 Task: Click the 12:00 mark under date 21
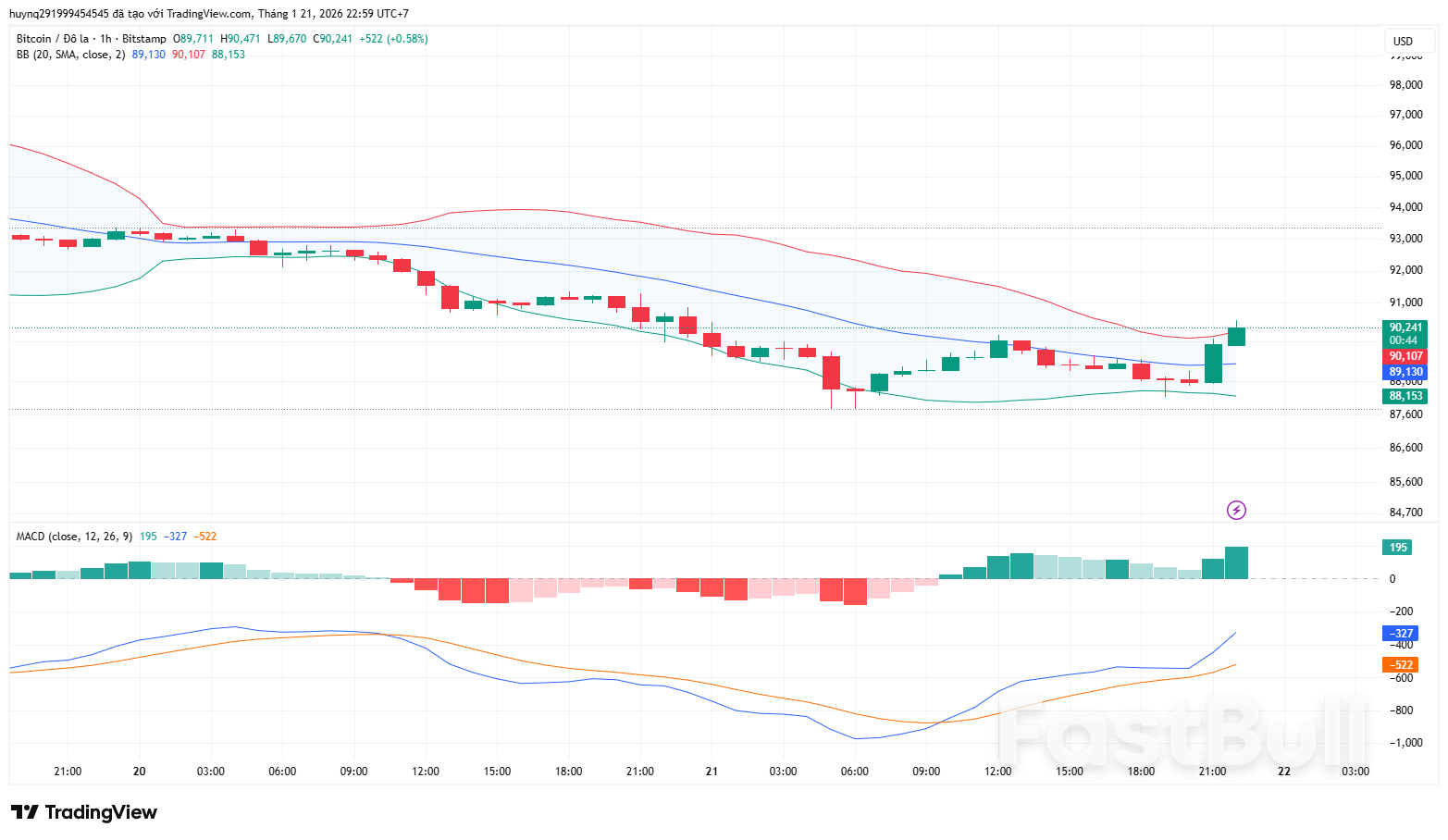click(x=997, y=771)
